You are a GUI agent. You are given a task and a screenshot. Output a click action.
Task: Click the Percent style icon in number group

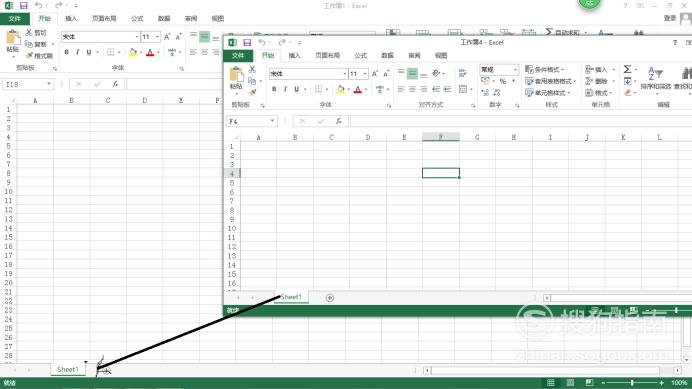pos(503,81)
